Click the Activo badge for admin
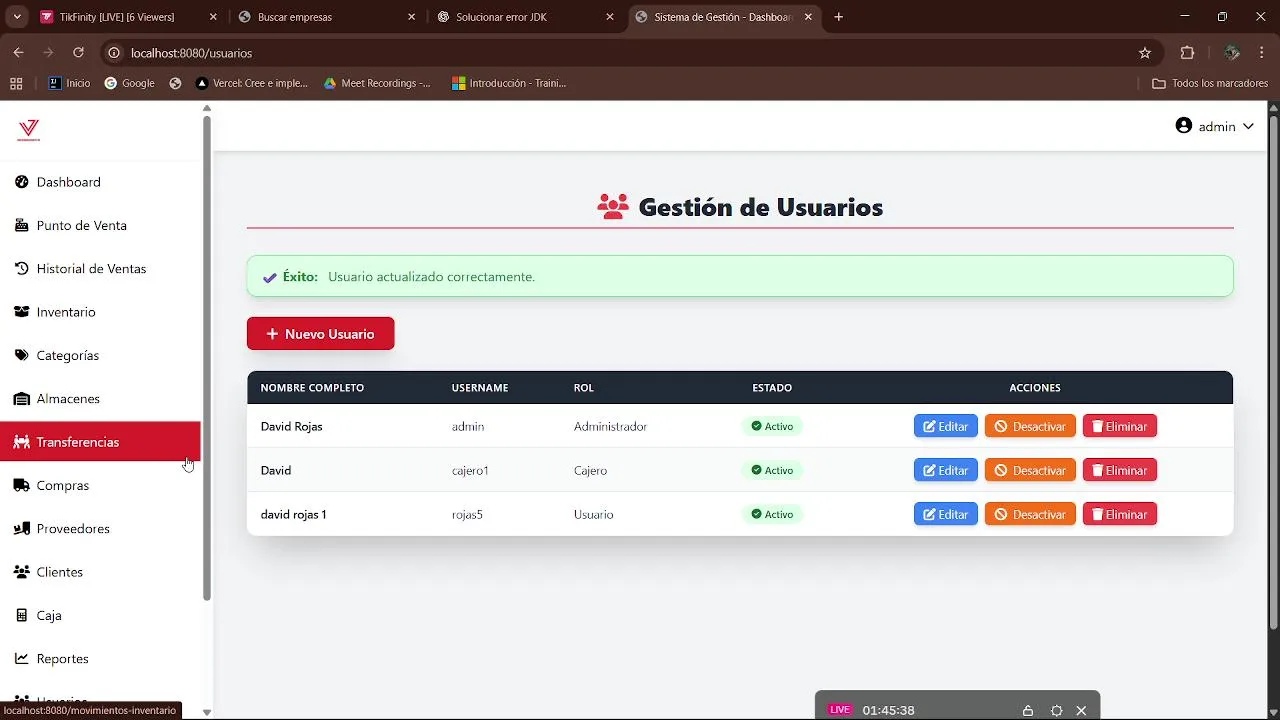 coord(772,426)
